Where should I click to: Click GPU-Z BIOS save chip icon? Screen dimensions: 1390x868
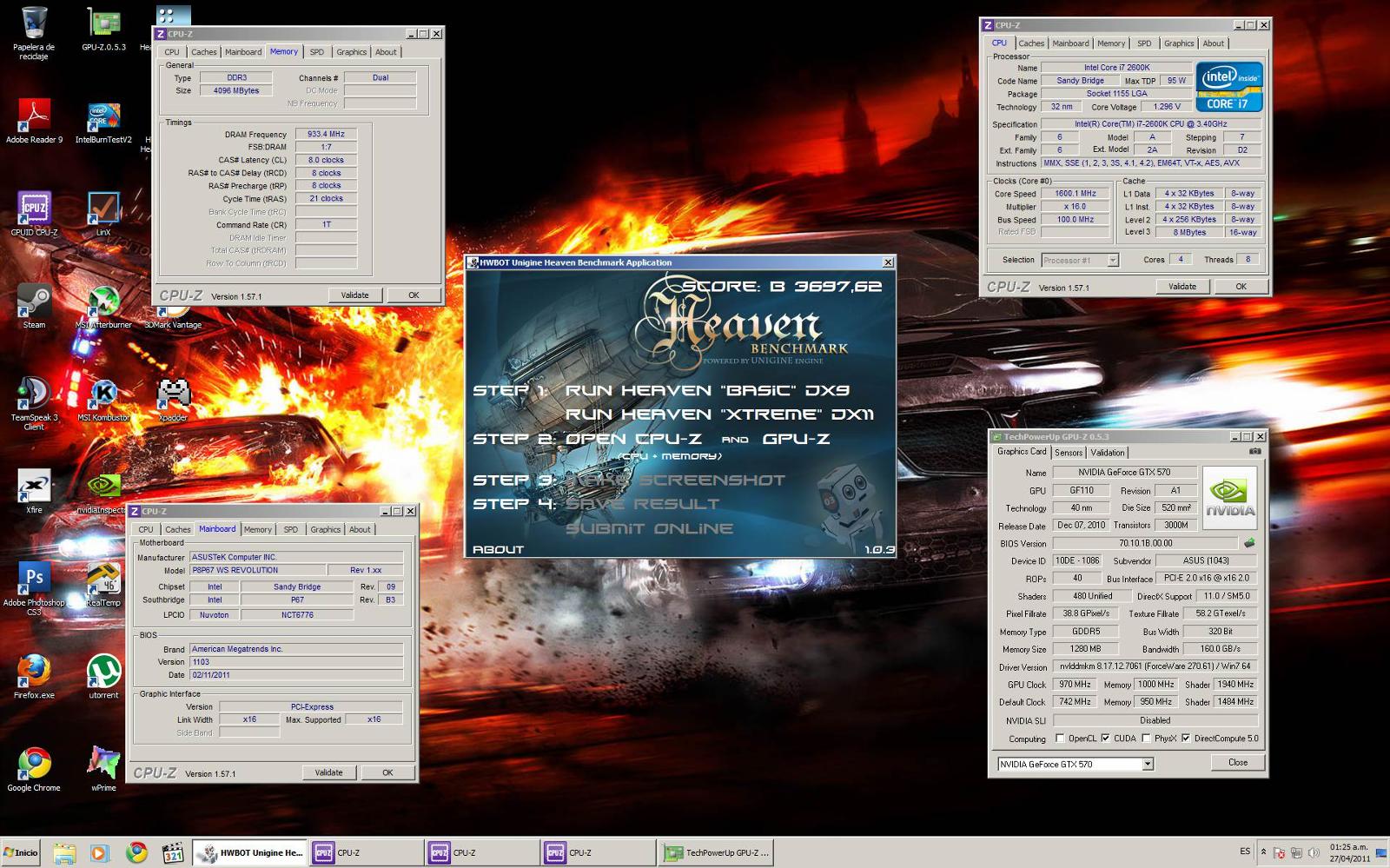click(1249, 543)
